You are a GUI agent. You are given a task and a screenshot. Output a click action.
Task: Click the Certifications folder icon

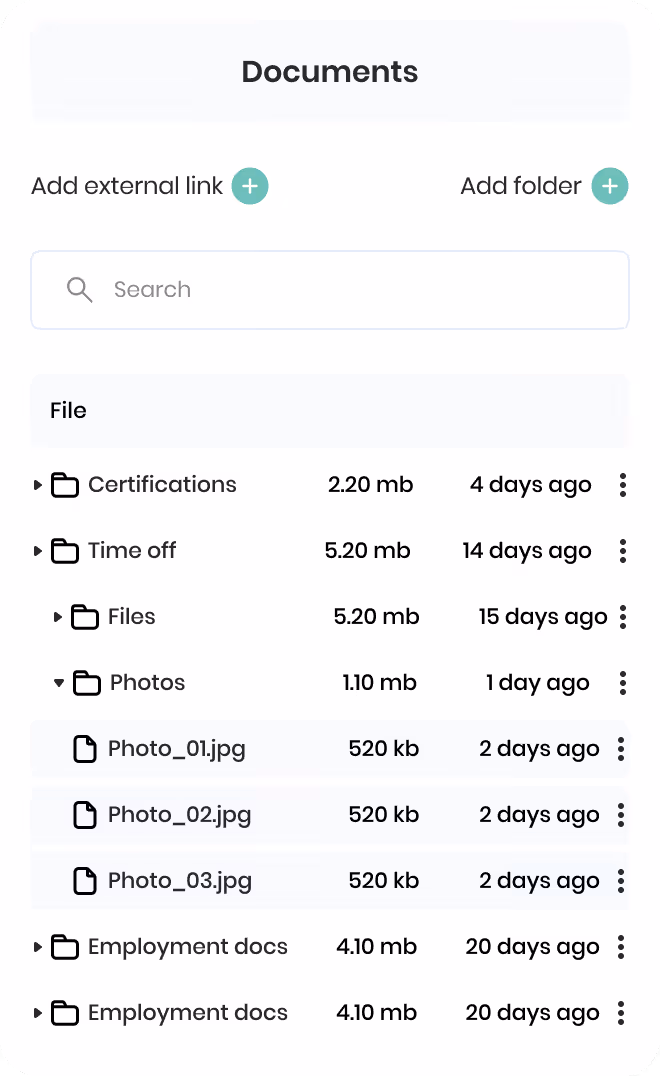pos(65,484)
